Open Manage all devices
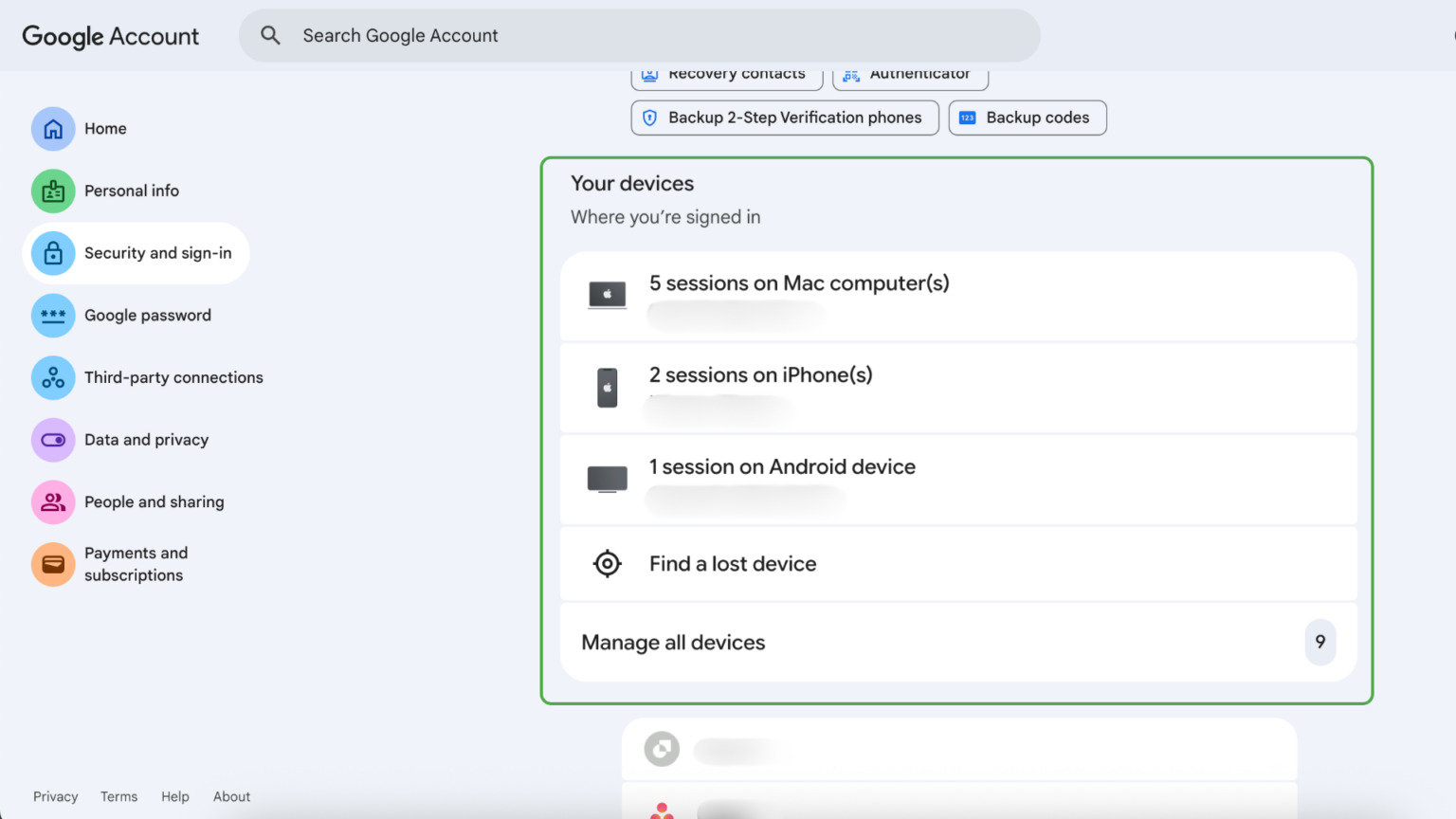This screenshot has height=819, width=1456. (958, 643)
